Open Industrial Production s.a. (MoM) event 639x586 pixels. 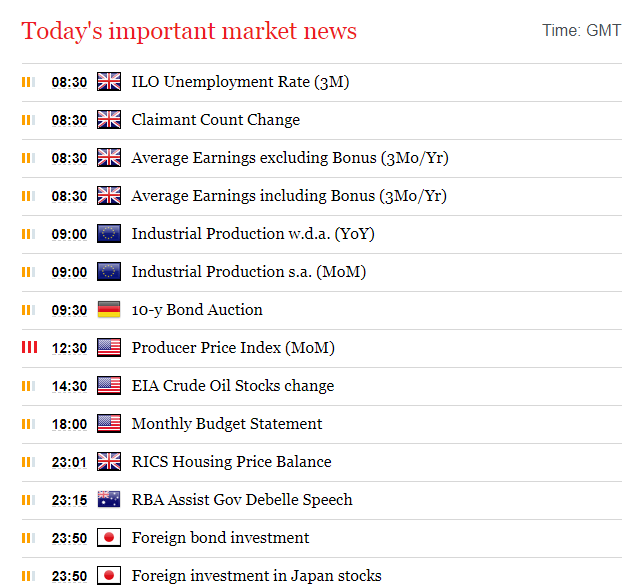249,272
